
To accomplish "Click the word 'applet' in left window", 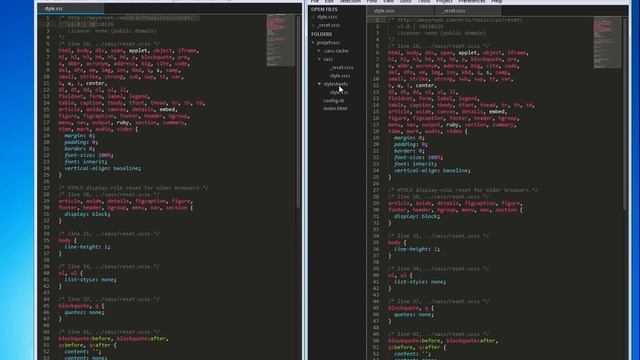I will pyautogui.click(x=138, y=51).
